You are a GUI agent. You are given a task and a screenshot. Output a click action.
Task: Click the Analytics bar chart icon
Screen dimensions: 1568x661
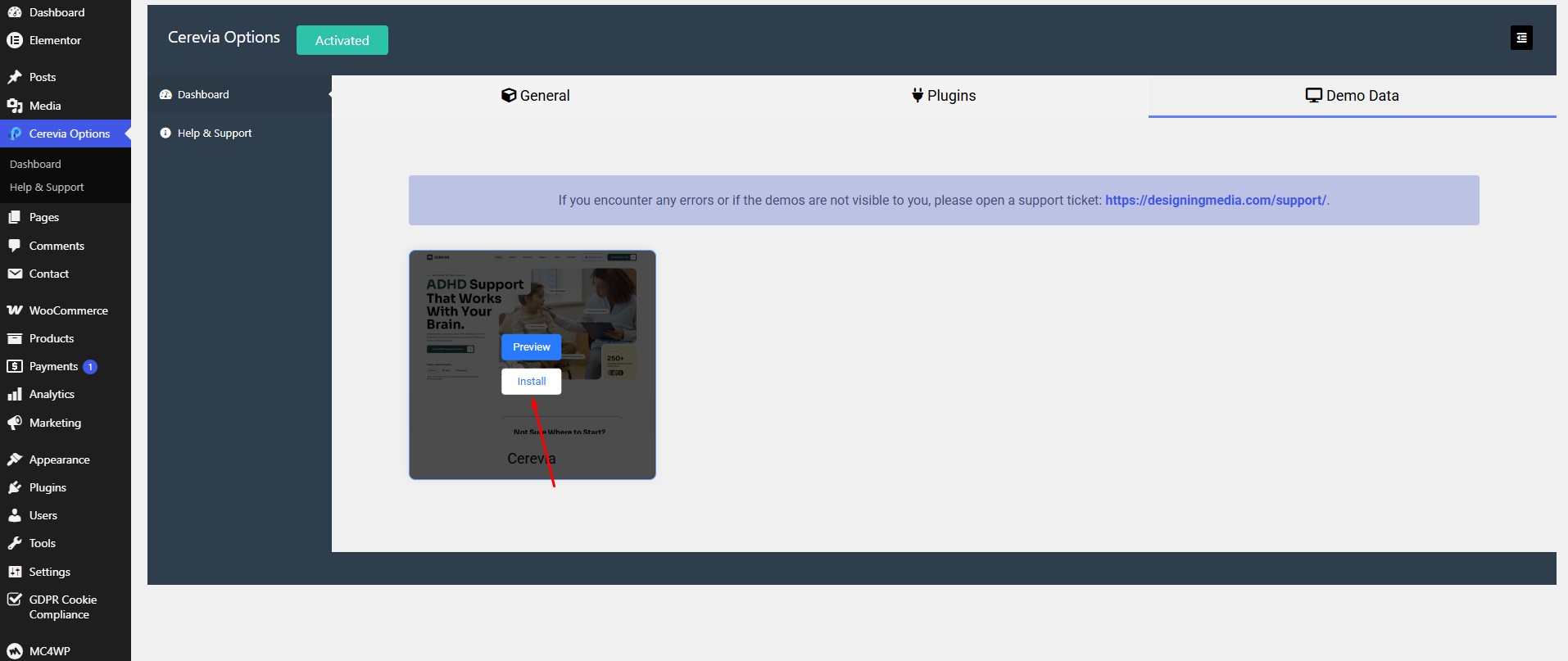(x=15, y=394)
